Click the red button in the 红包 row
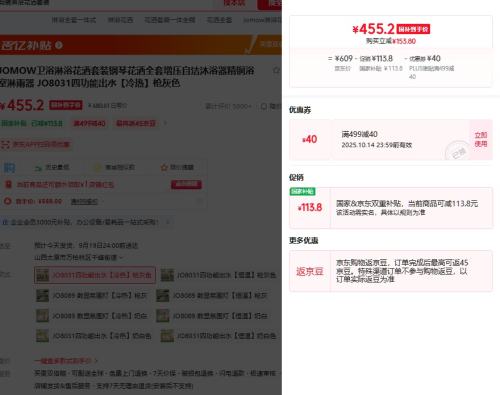500x395 pixels. 186,184
